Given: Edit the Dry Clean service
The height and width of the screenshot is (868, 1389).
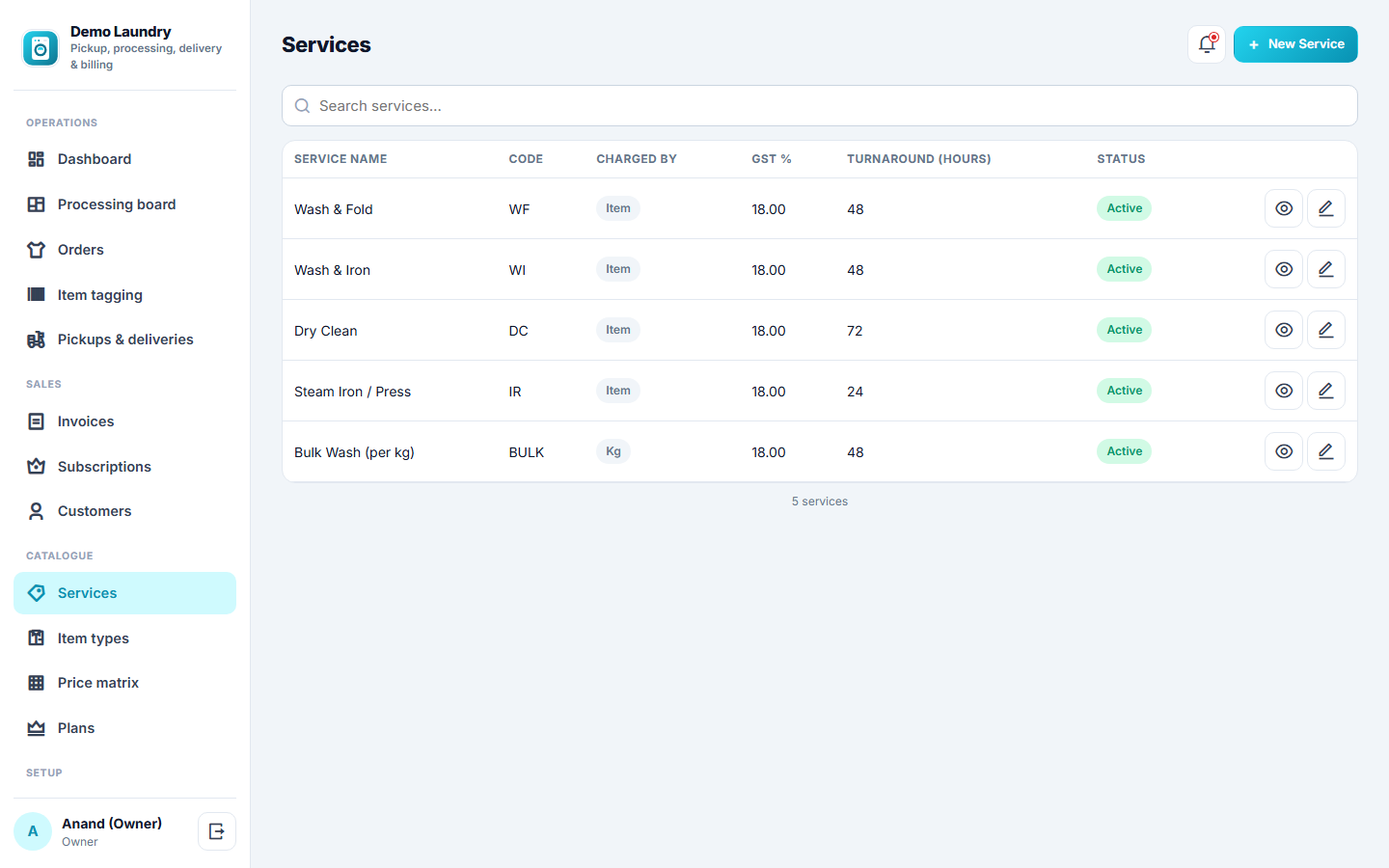Looking at the screenshot, I should (1326, 330).
